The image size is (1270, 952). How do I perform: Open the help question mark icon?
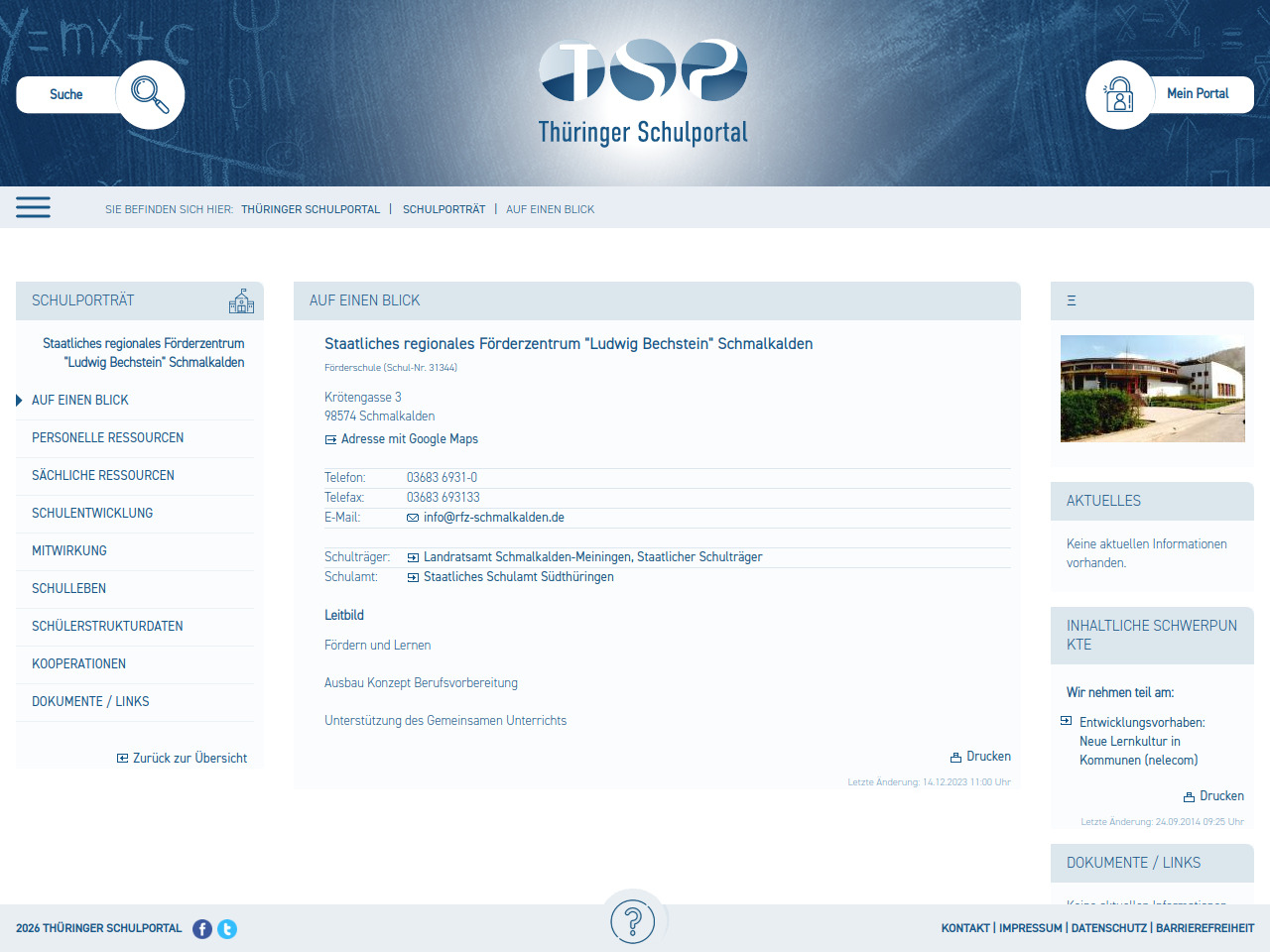click(x=633, y=921)
